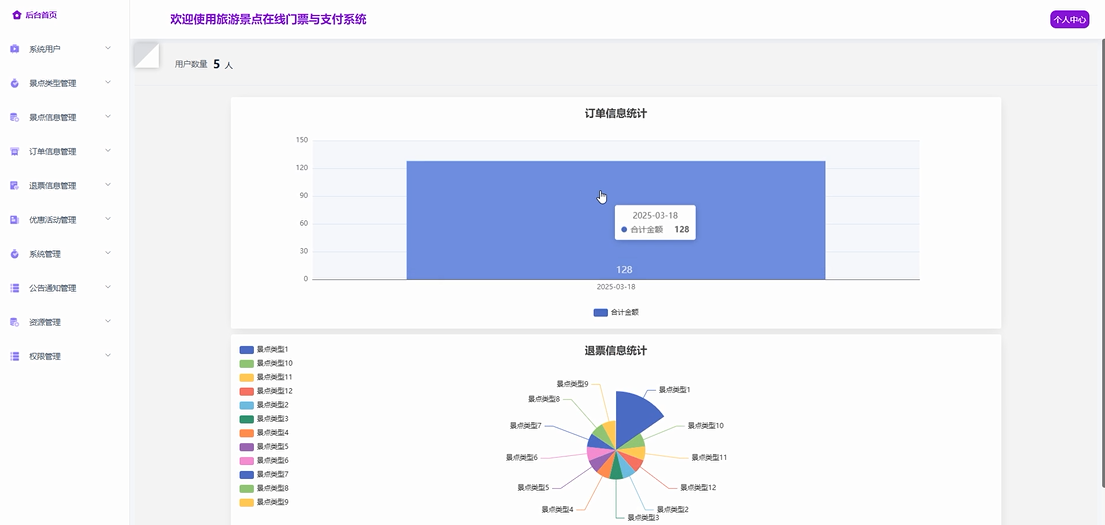Click the 景点类型管理 sidebar icon

(15, 83)
